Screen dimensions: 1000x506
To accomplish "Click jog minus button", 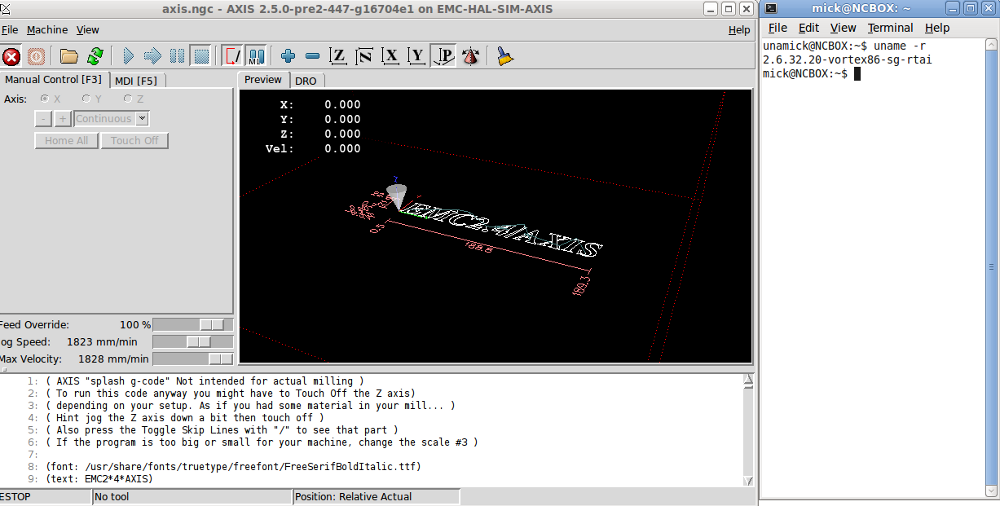I will click(x=43, y=119).
